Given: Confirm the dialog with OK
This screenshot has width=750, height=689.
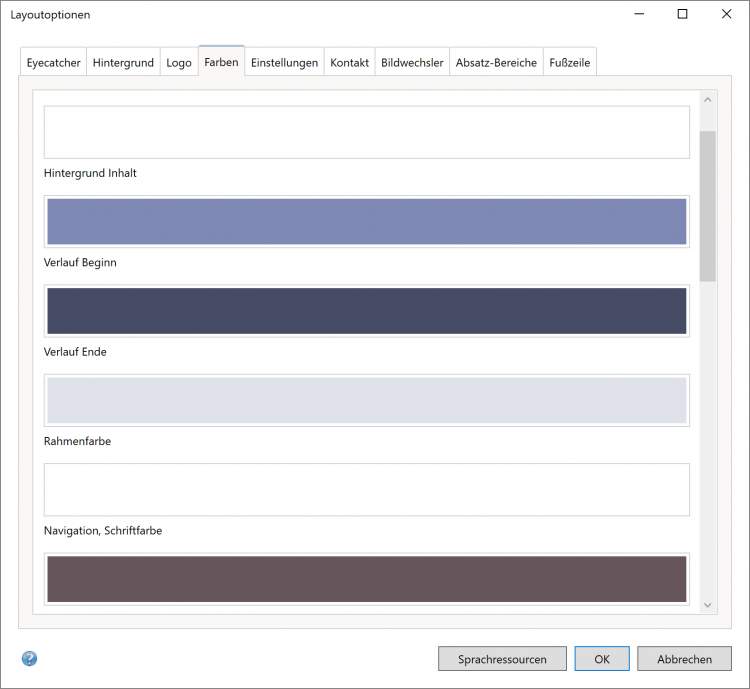Looking at the screenshot, I should coord(602,659).
